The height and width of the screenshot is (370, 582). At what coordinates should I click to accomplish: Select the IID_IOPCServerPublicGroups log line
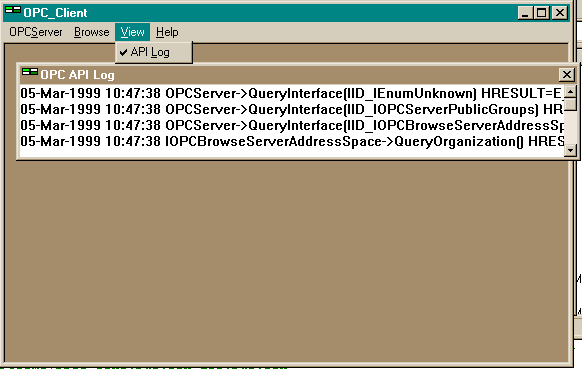point(292,109)
